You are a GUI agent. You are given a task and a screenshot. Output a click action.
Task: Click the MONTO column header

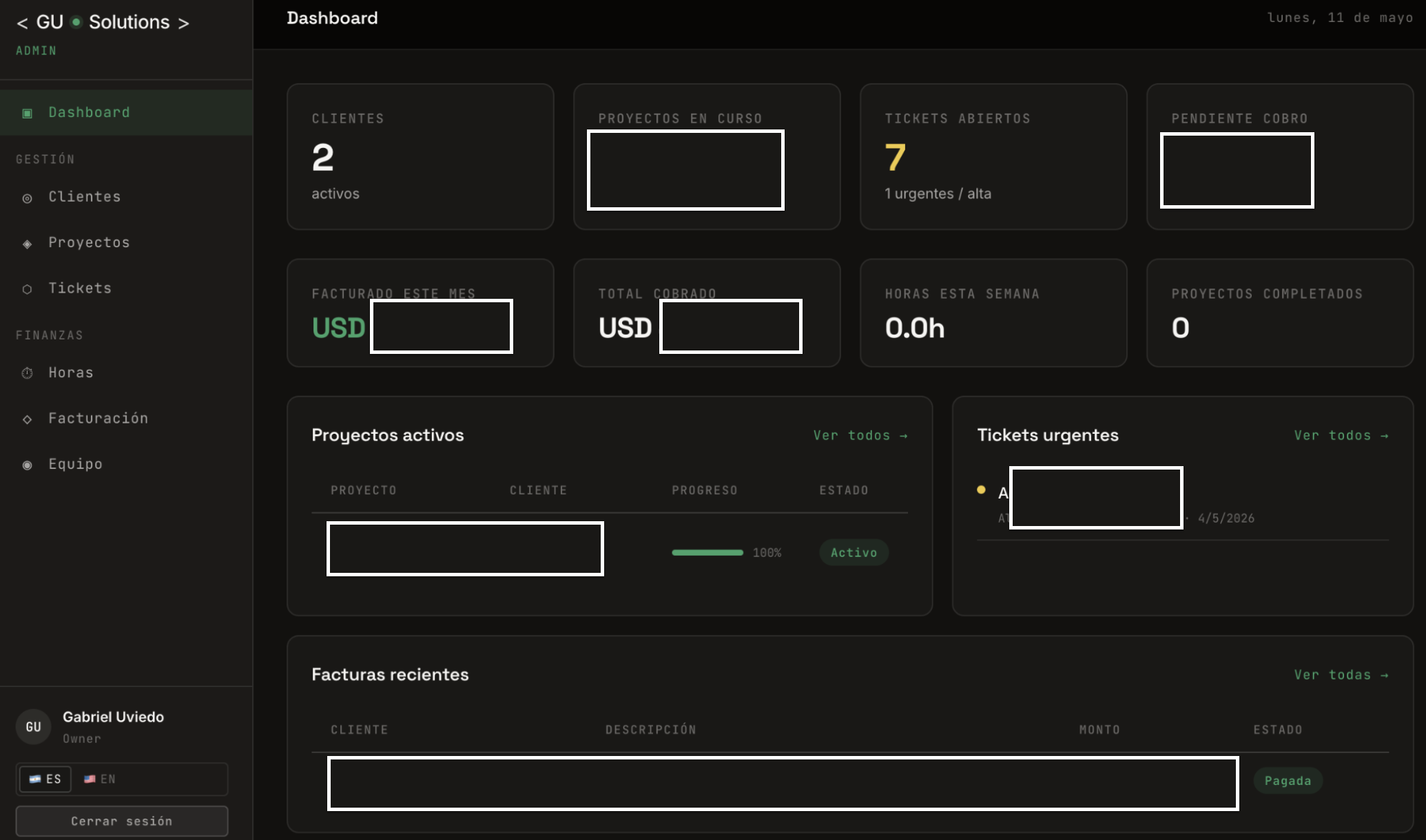pos(1099,730)
